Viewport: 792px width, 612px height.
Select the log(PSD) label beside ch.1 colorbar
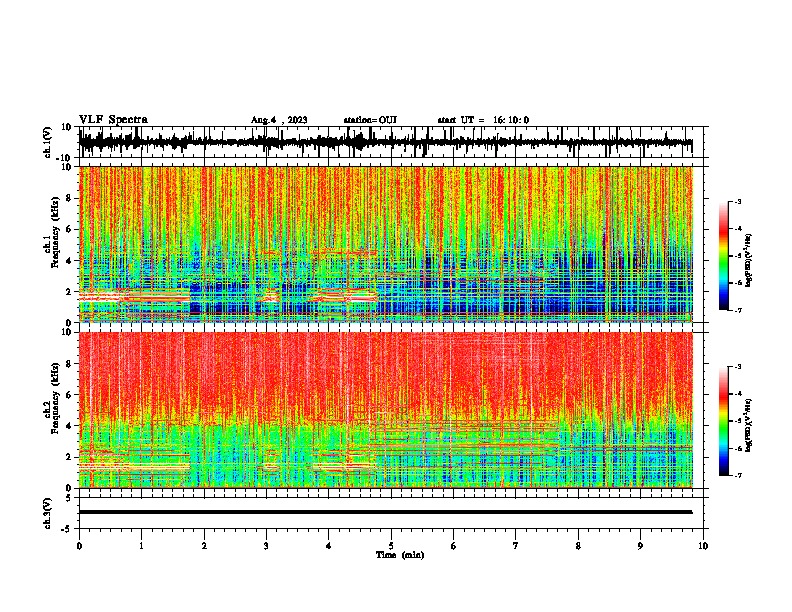click(748, 261)
